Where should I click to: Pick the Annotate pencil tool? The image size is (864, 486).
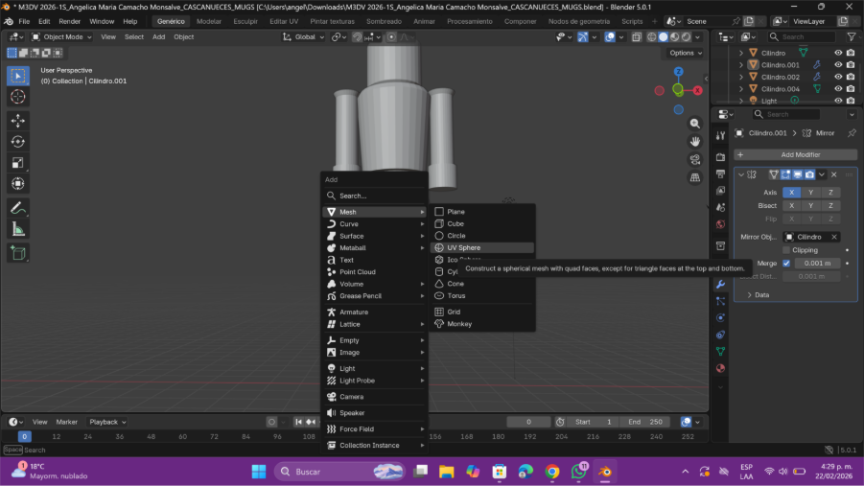18,208
